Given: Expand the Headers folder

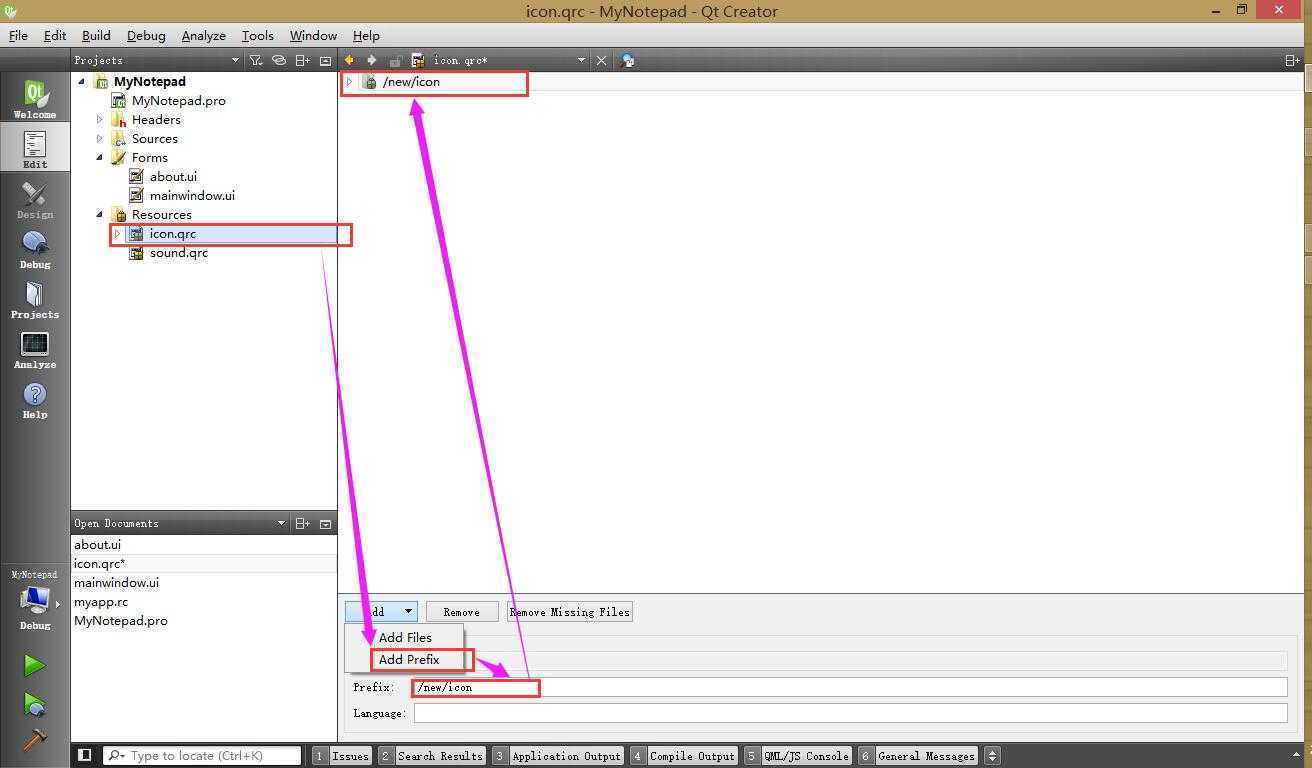Looking at the screenshot, I should point(100,119).
